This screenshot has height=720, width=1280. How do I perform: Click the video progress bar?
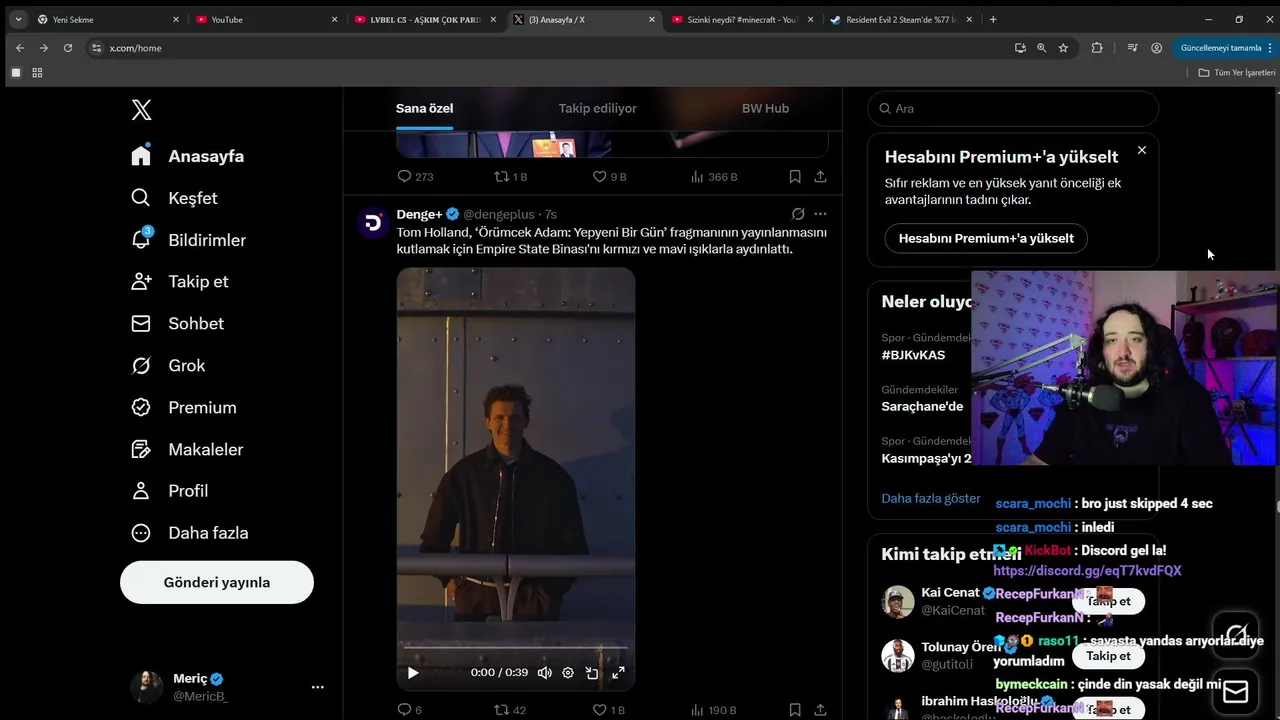[516, 648]
